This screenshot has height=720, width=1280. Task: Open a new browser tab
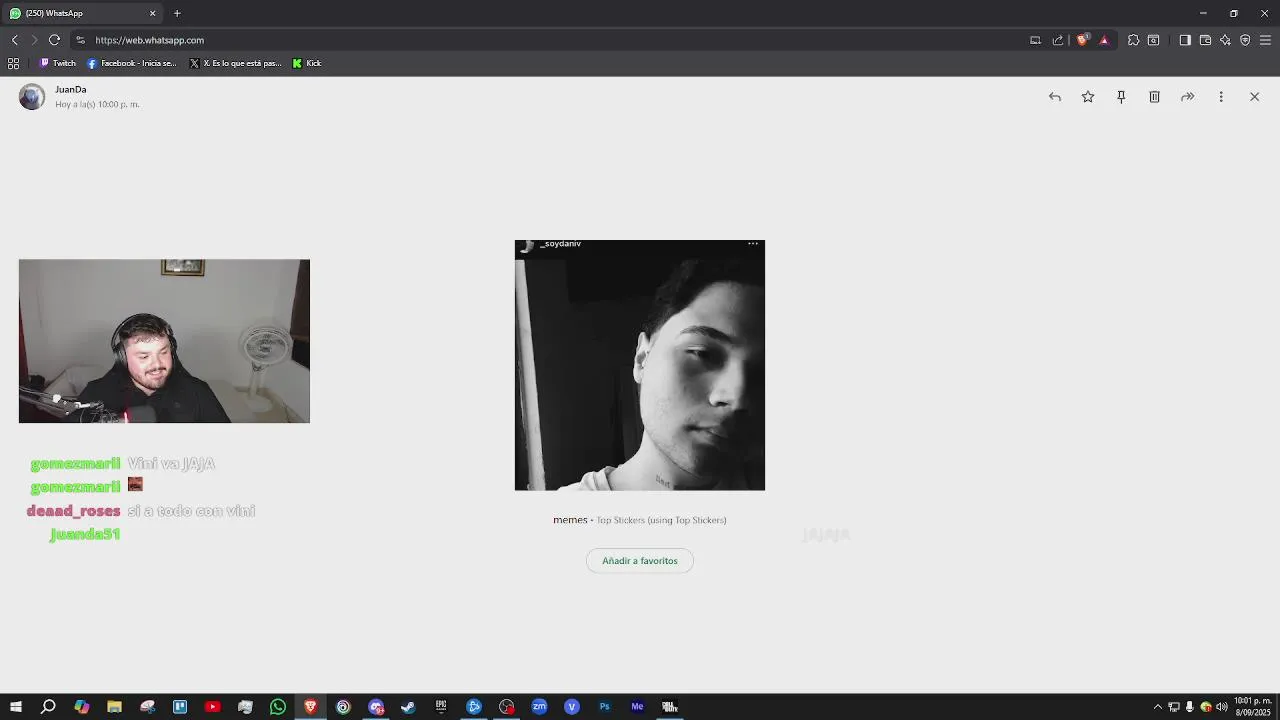tap(177, 13)
